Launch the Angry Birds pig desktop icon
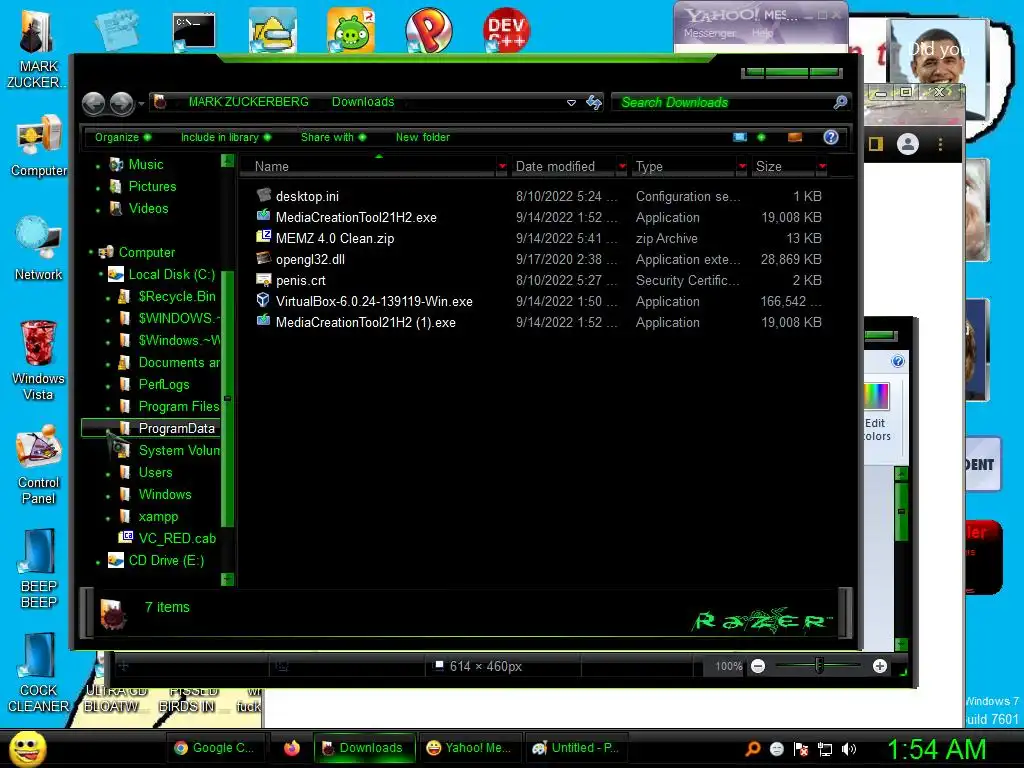This screenshot has width=1024, height=768. click(x=351, y=30)
